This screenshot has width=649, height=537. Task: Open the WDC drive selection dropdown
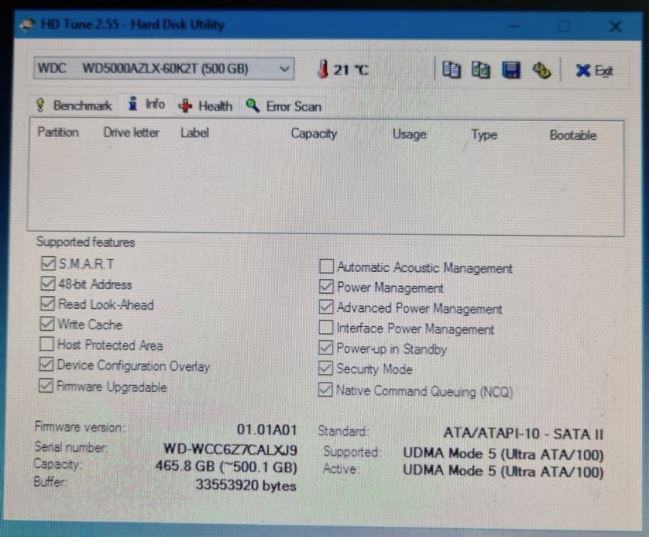coord(164,68)
